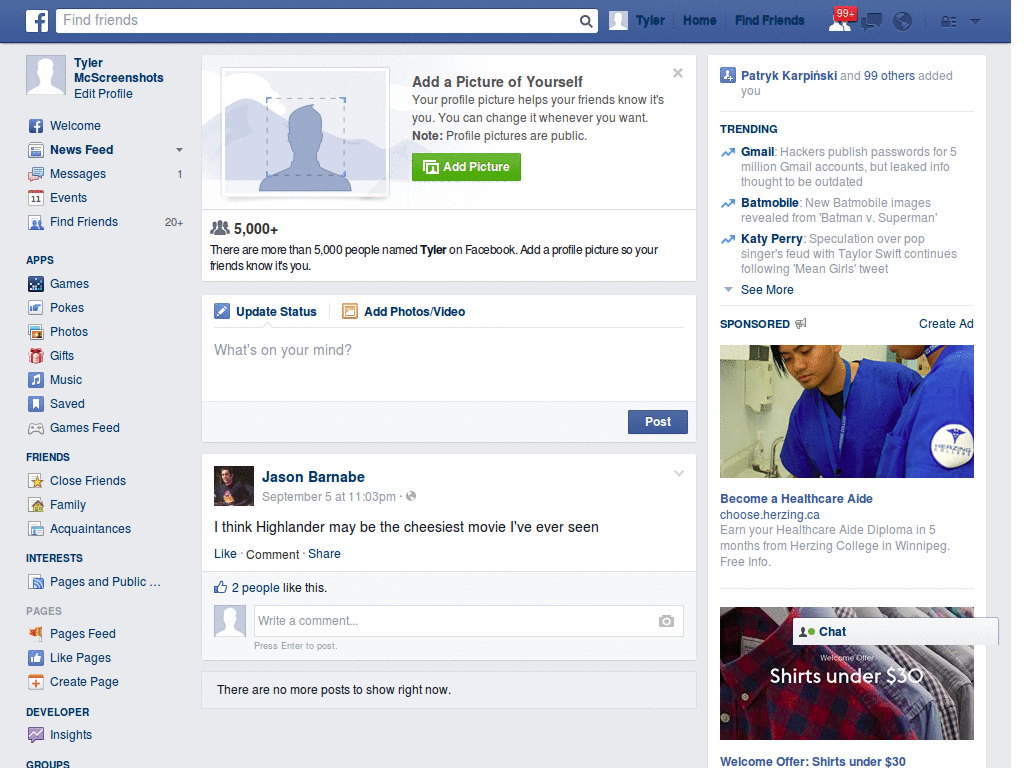Click the Facebook logo icon
The image size is (1024, 768).
pos(37,21)
